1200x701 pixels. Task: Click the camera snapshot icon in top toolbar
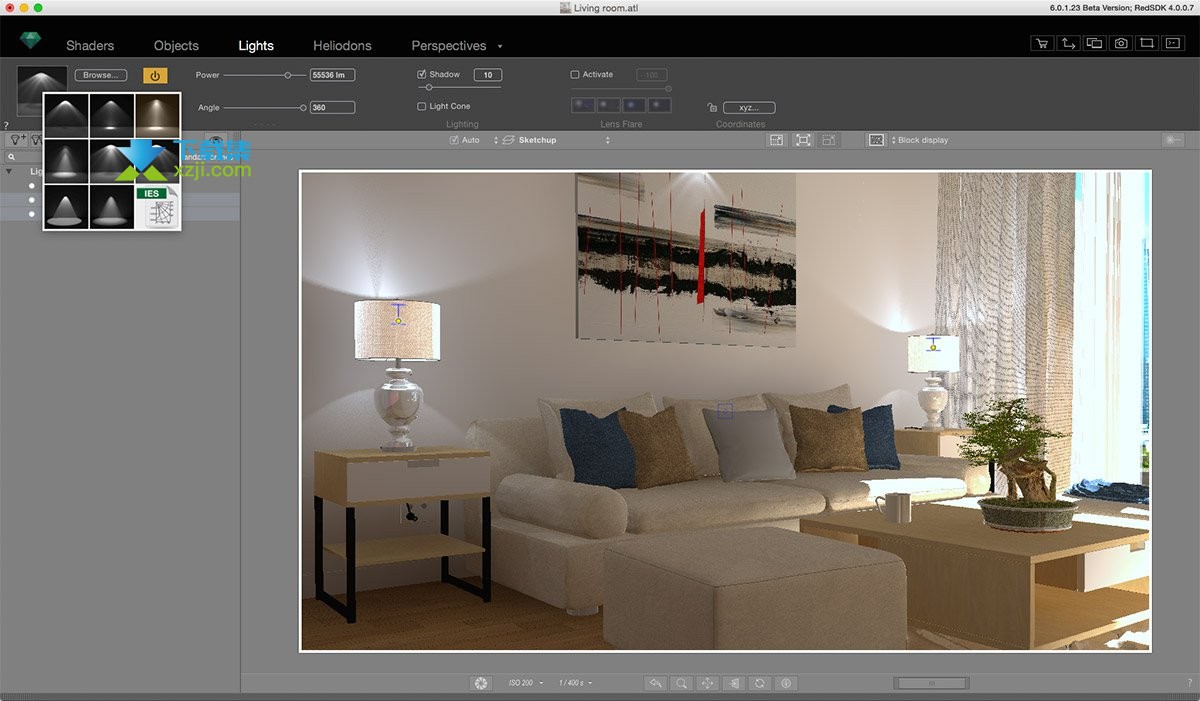click(1121, 43)
